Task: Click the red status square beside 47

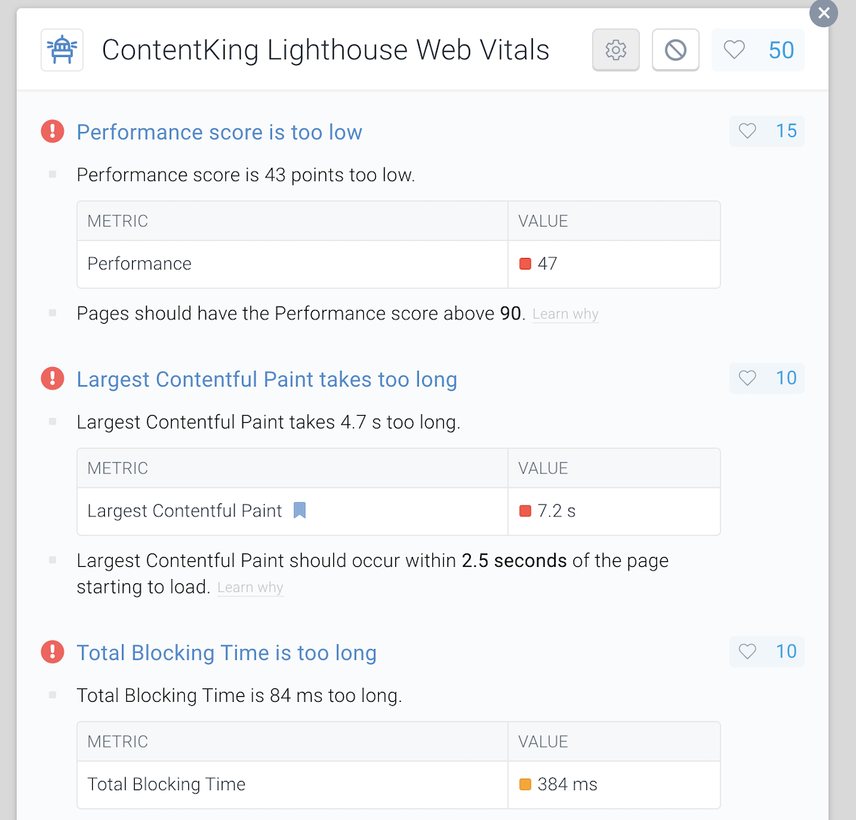Action: [x=525, y=264]
